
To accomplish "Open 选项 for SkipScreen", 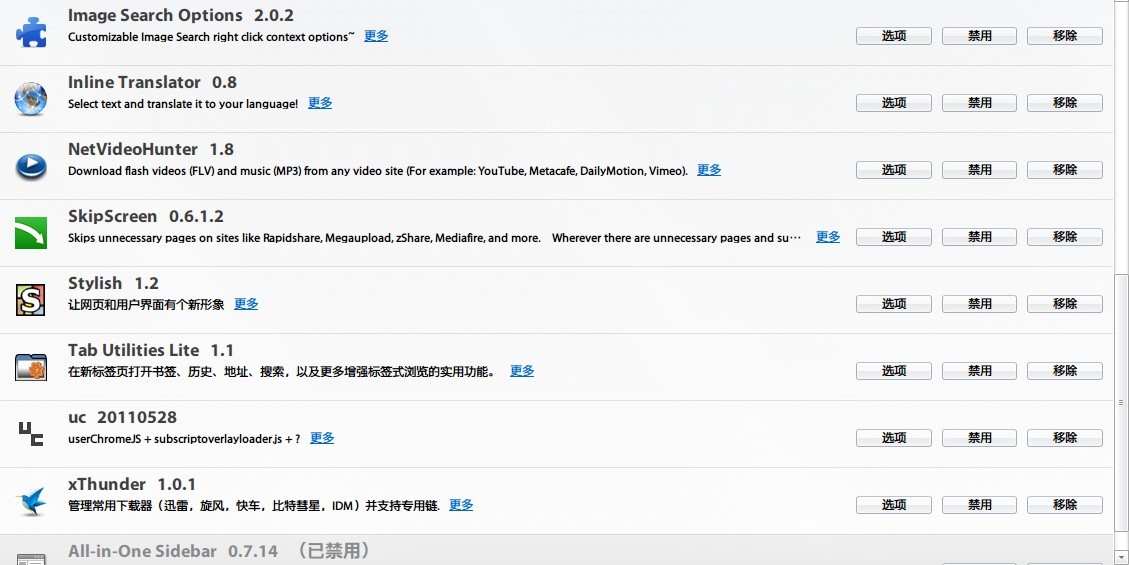I will [894, 237].
